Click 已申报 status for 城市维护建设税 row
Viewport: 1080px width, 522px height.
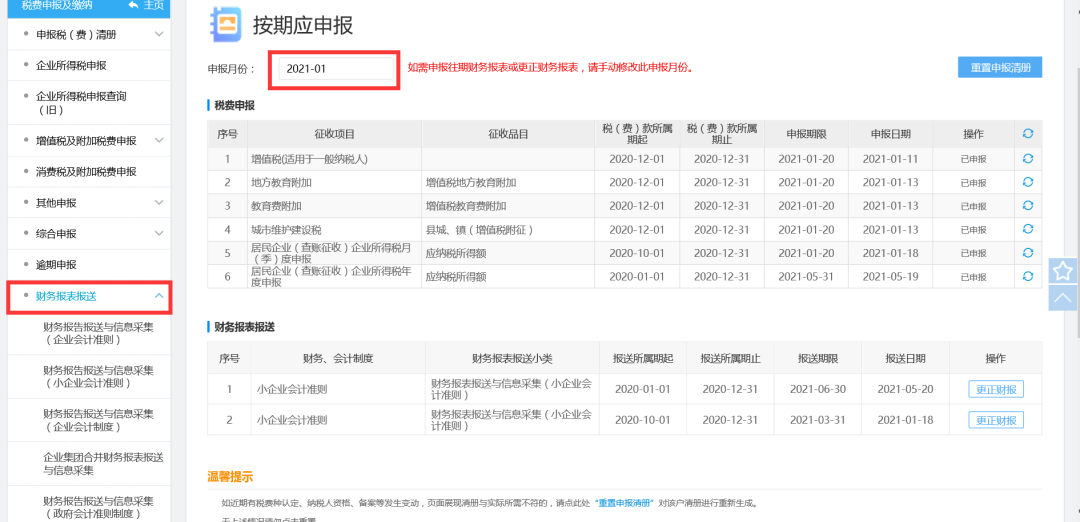click(x=973, y=230)
